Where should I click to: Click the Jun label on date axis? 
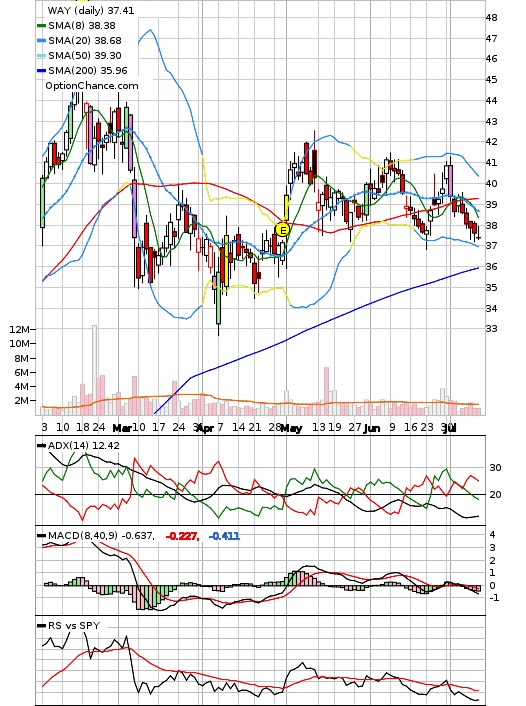point(371,428)
